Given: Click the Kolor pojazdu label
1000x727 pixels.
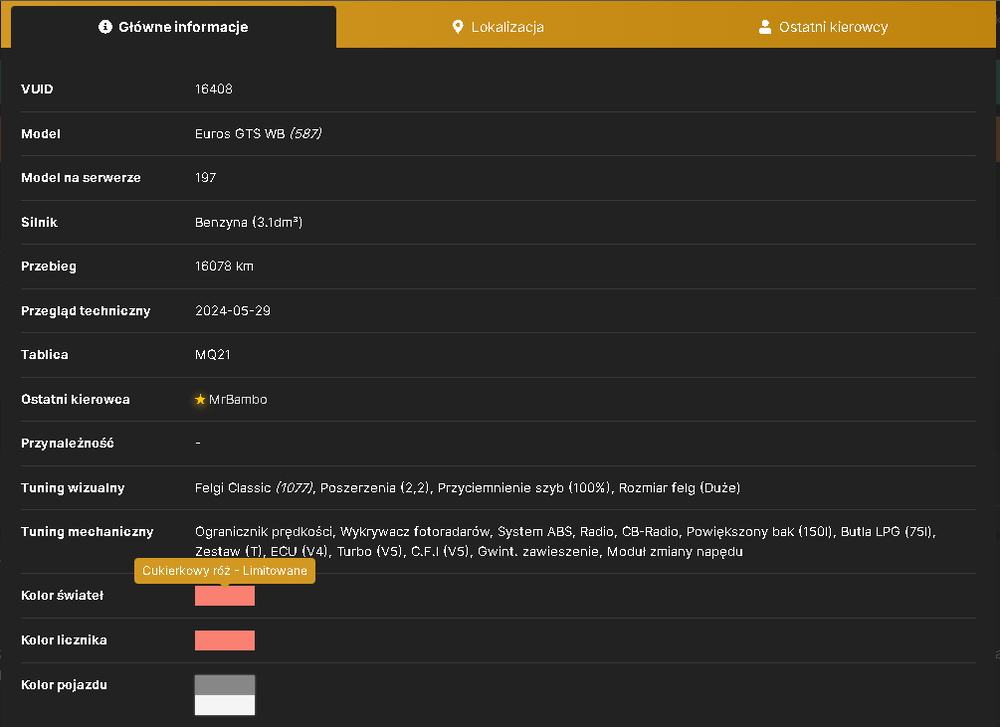Looking at the screenshot, I should 64,685.
